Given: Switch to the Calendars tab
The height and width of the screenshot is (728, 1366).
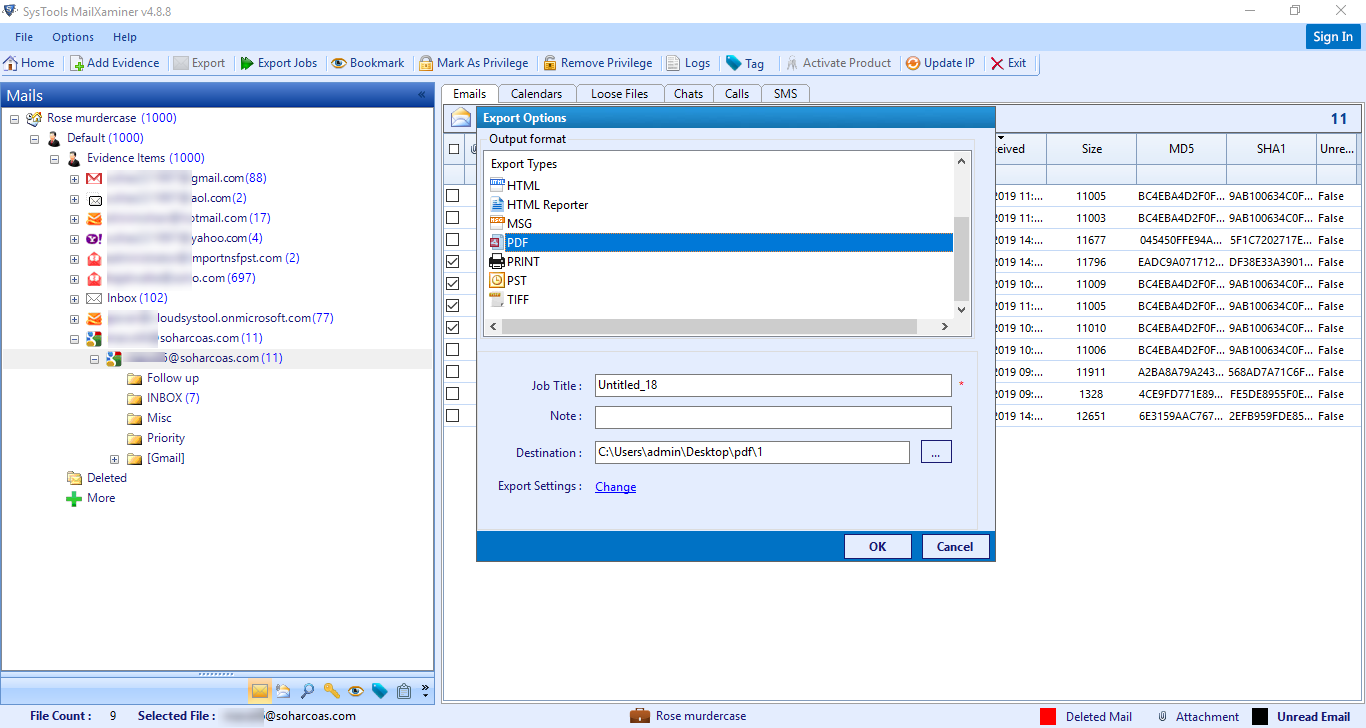Looking at the screenshot, I should 537,93.
